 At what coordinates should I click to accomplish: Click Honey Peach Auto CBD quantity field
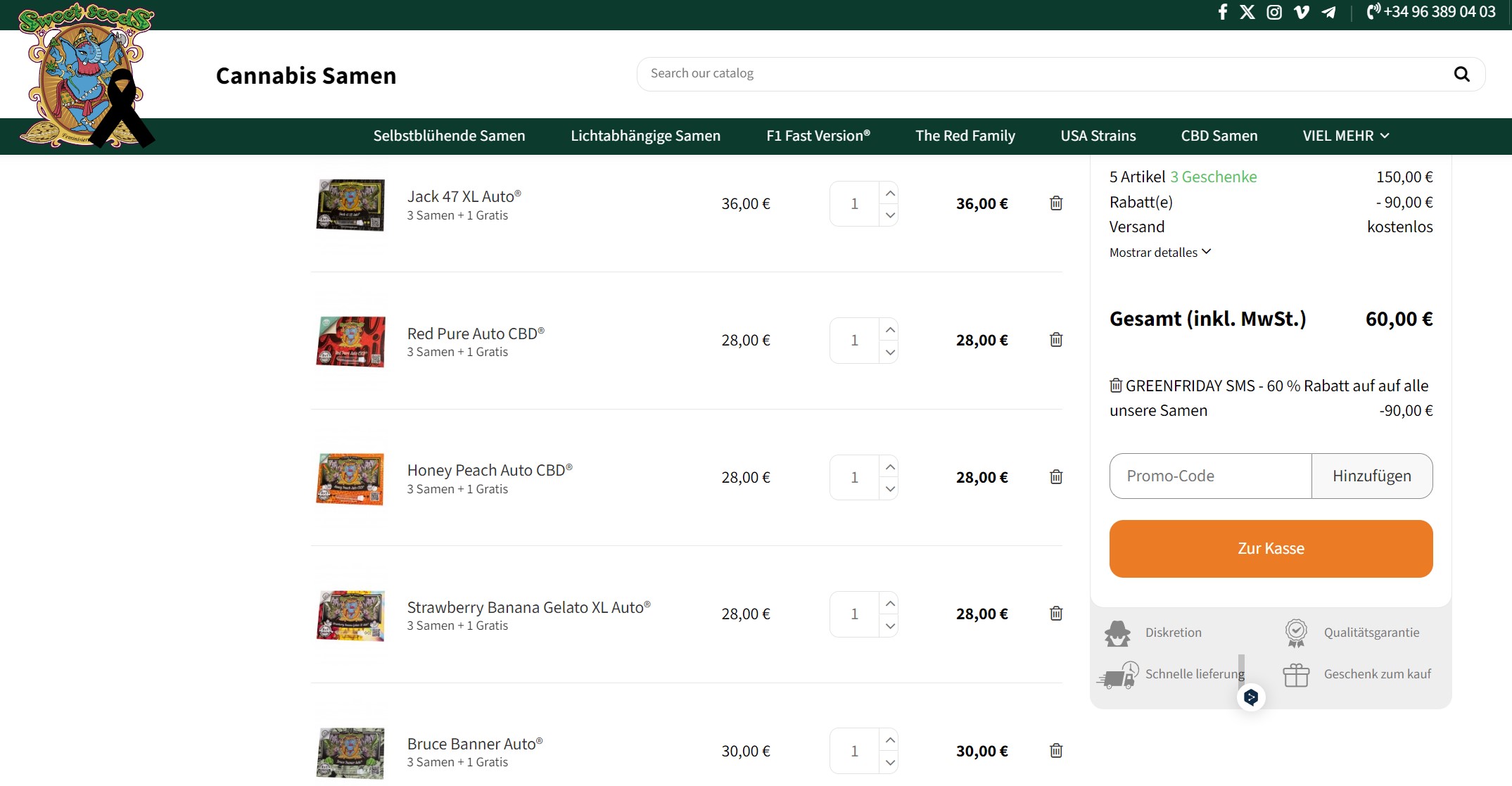pos(854,478)
